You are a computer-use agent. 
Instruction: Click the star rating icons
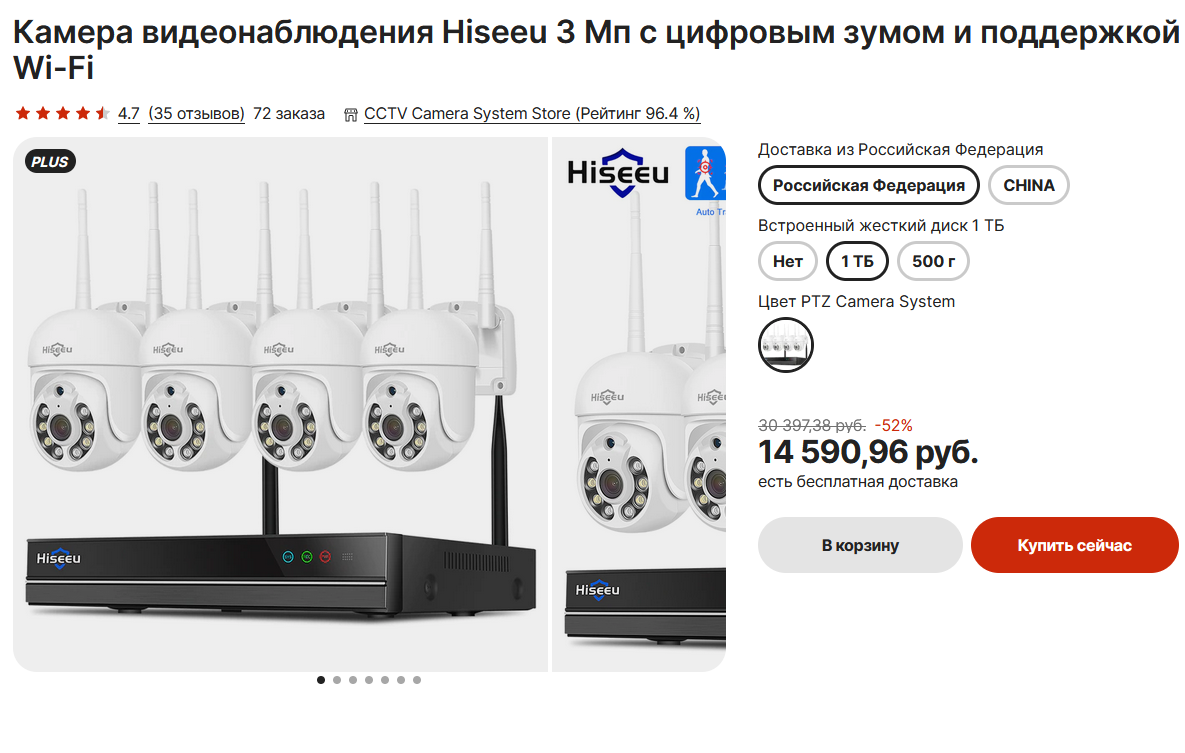[63, 113]
